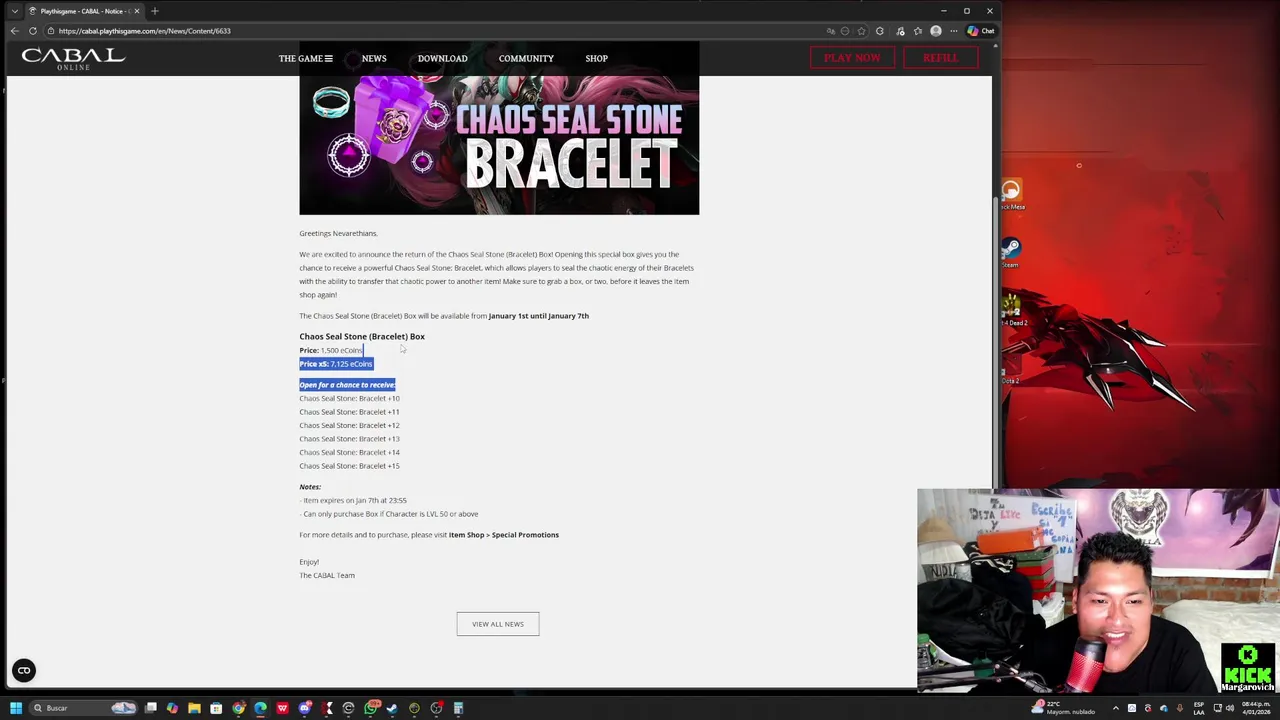Open Steam from the taskbar
The image size is (1280, 720).
[392, 708]
